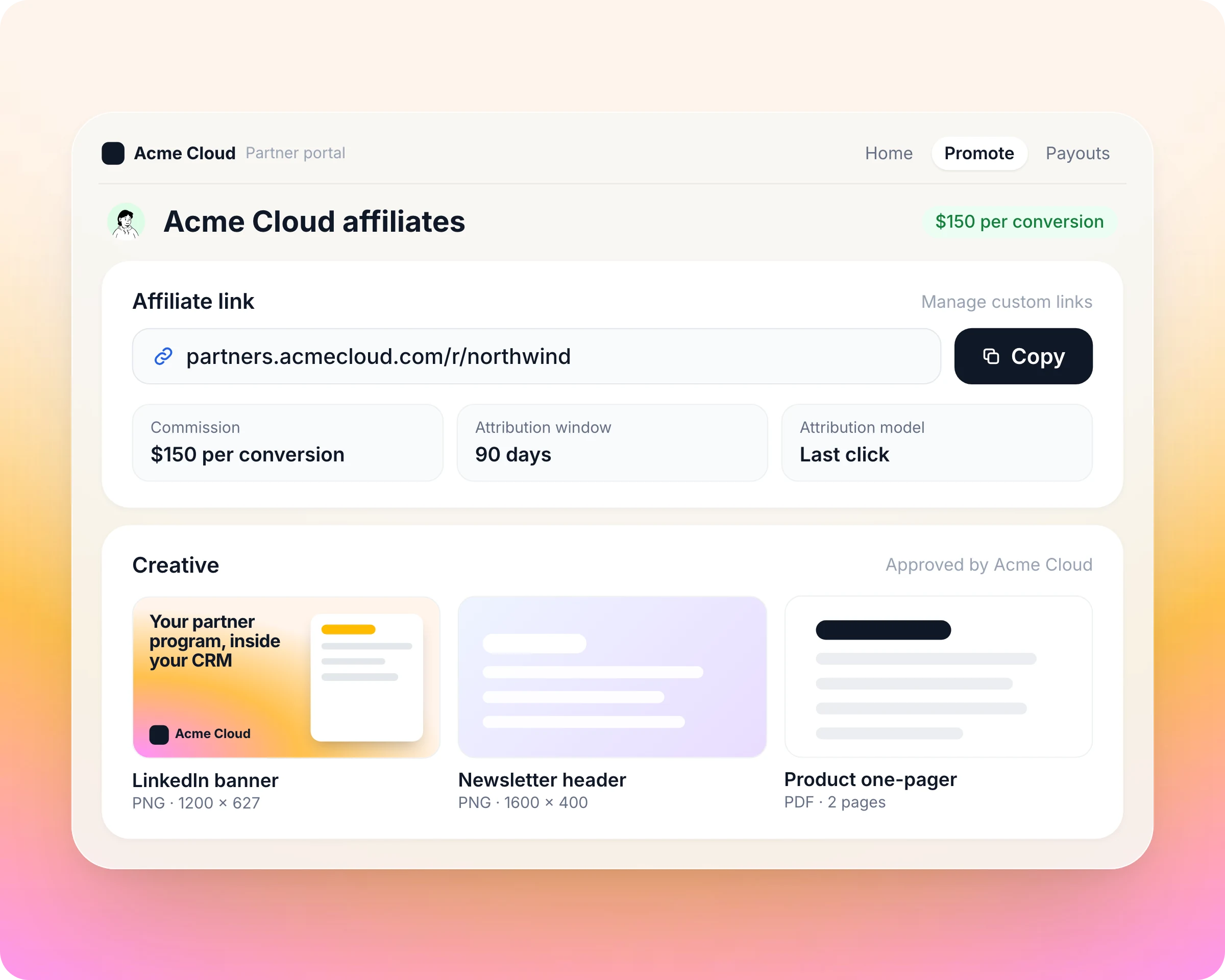Click the Attribution window 90 days card
Image resolution: width=1225 pixels, height=980 pixels.
tap(612, 443)
